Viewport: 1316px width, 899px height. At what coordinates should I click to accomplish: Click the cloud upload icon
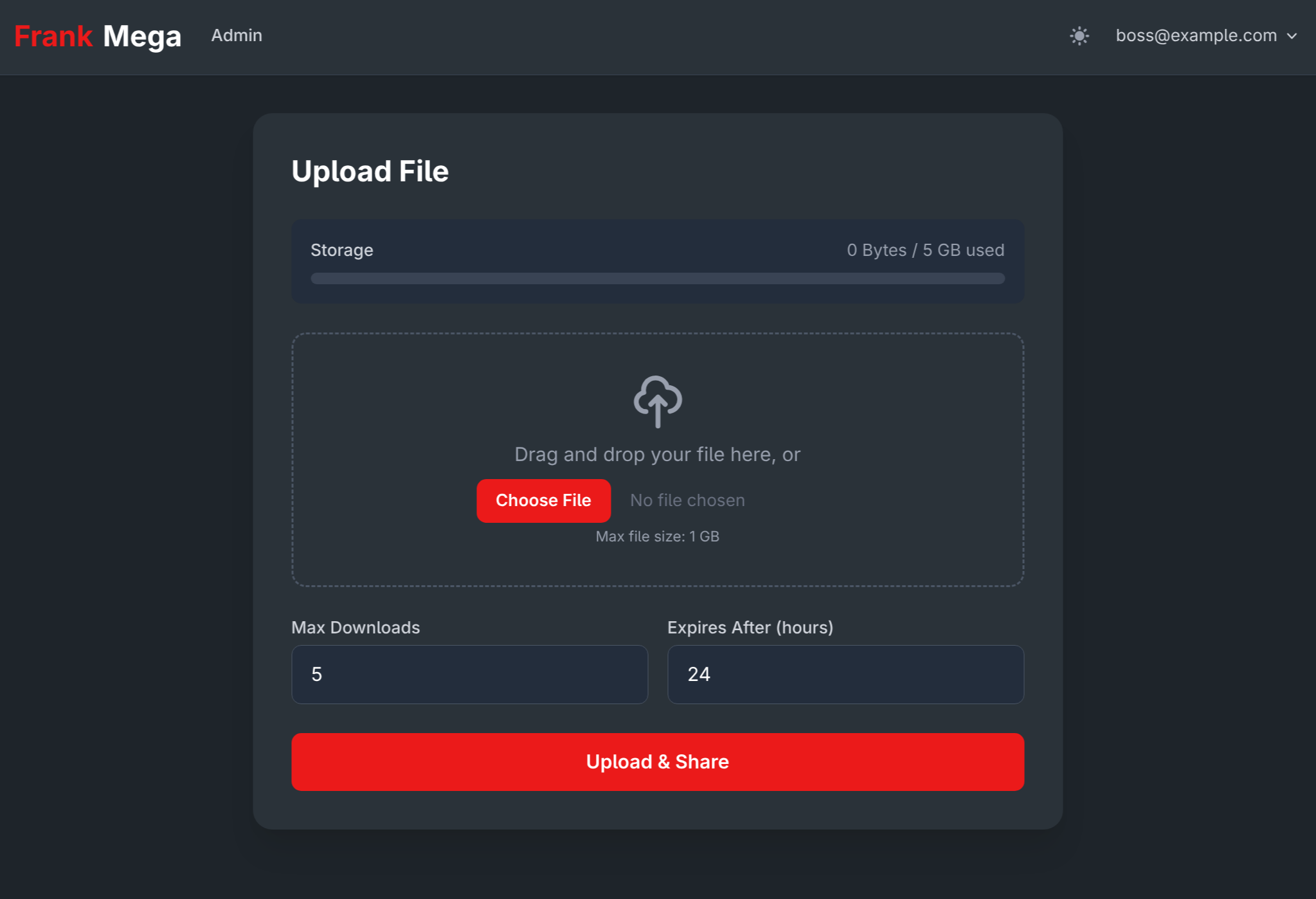click(x=657, y=401)
